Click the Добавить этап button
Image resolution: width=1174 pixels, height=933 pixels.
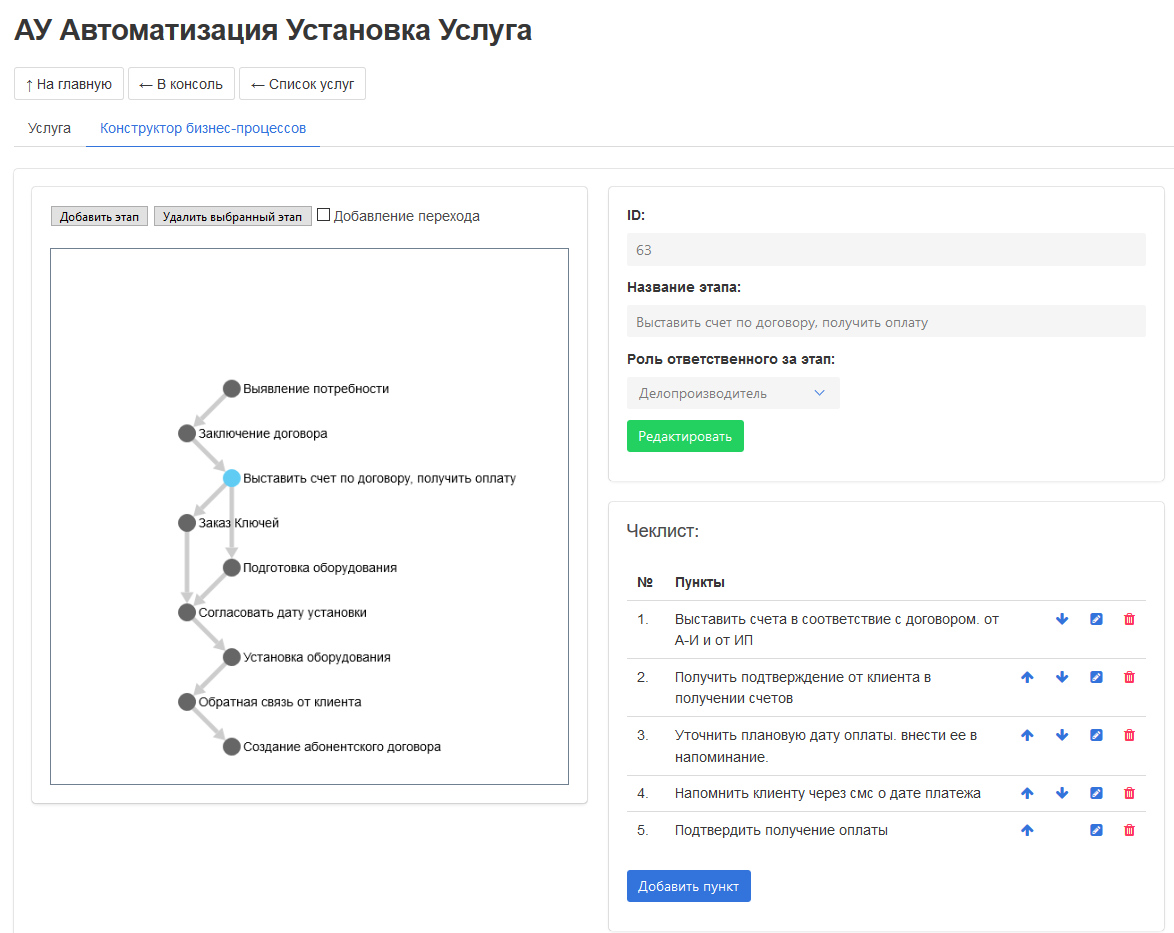click(x=99, y=216)
